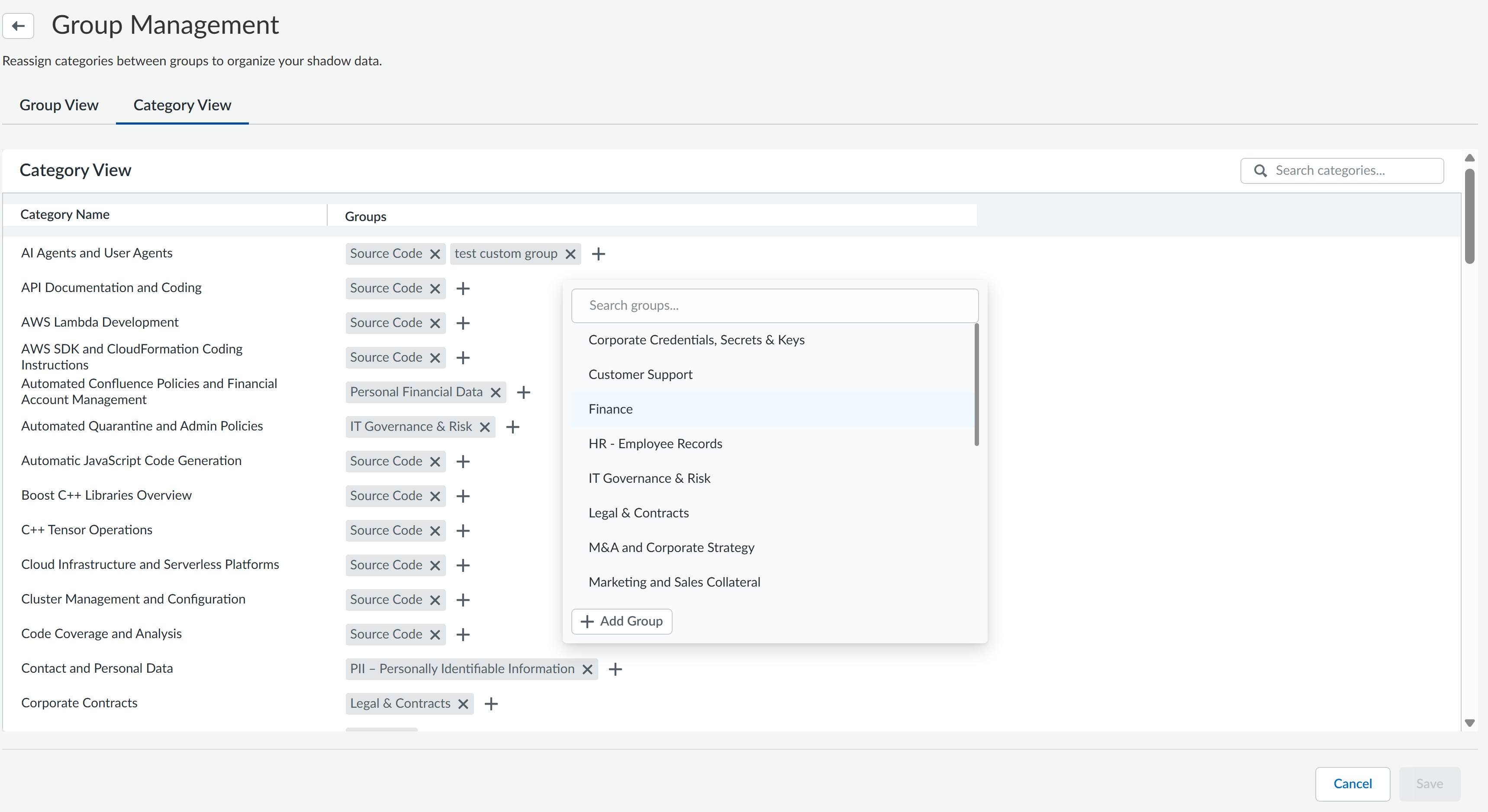Remove Source Code from Code Coverage and Analysis
Image resolution: width=1488 pixels, height=812 pixels.
[435, 635]
